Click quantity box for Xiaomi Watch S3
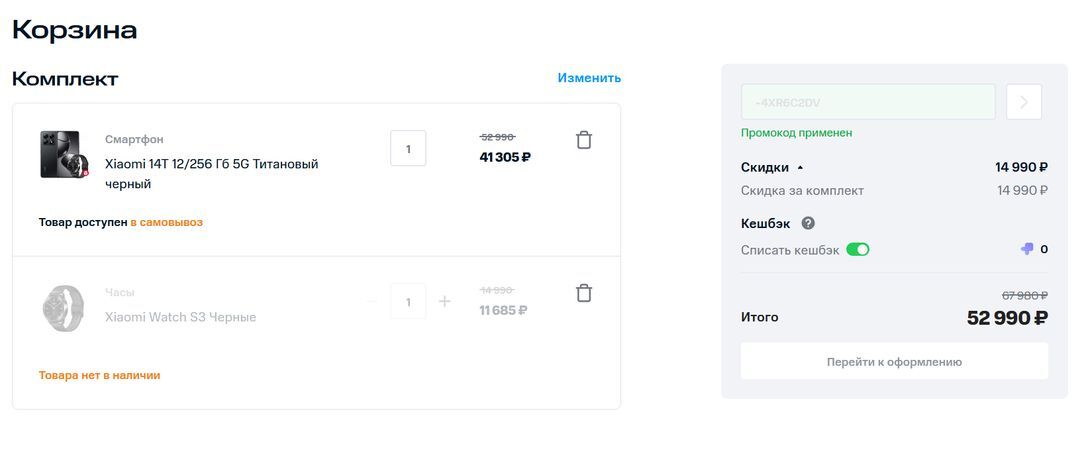This screenshot has width=1090, height=452. (408, 302)
